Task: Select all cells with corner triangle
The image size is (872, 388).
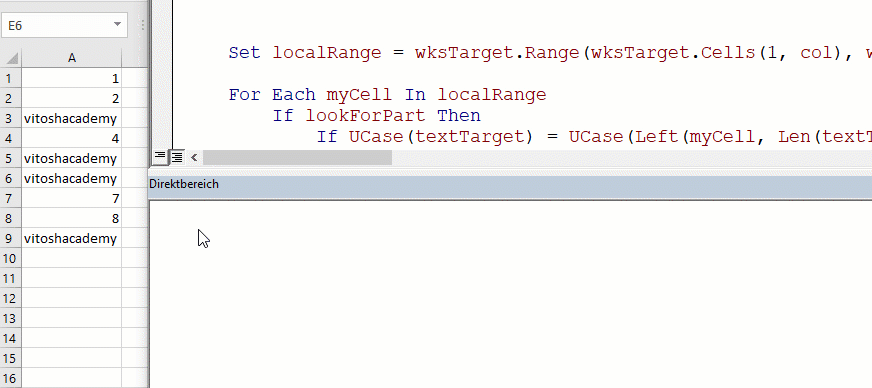Action: (x=11, y=58)
